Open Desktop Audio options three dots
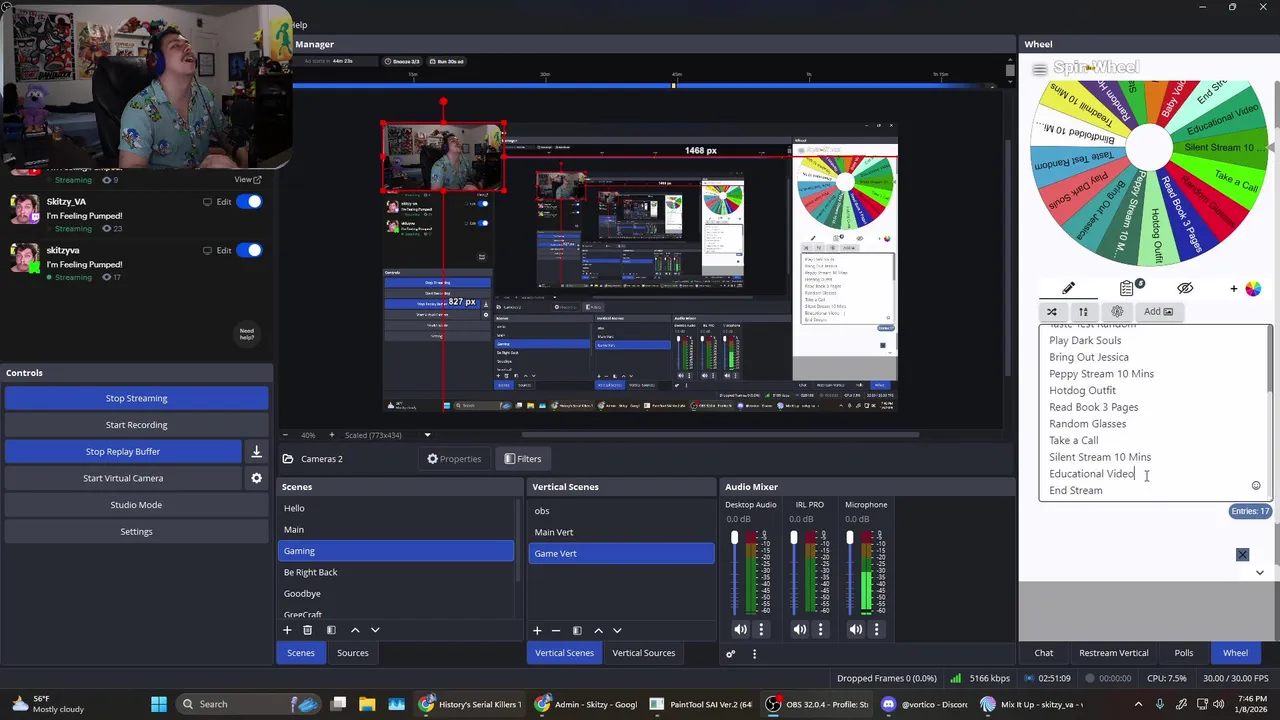 pos(761,629)
